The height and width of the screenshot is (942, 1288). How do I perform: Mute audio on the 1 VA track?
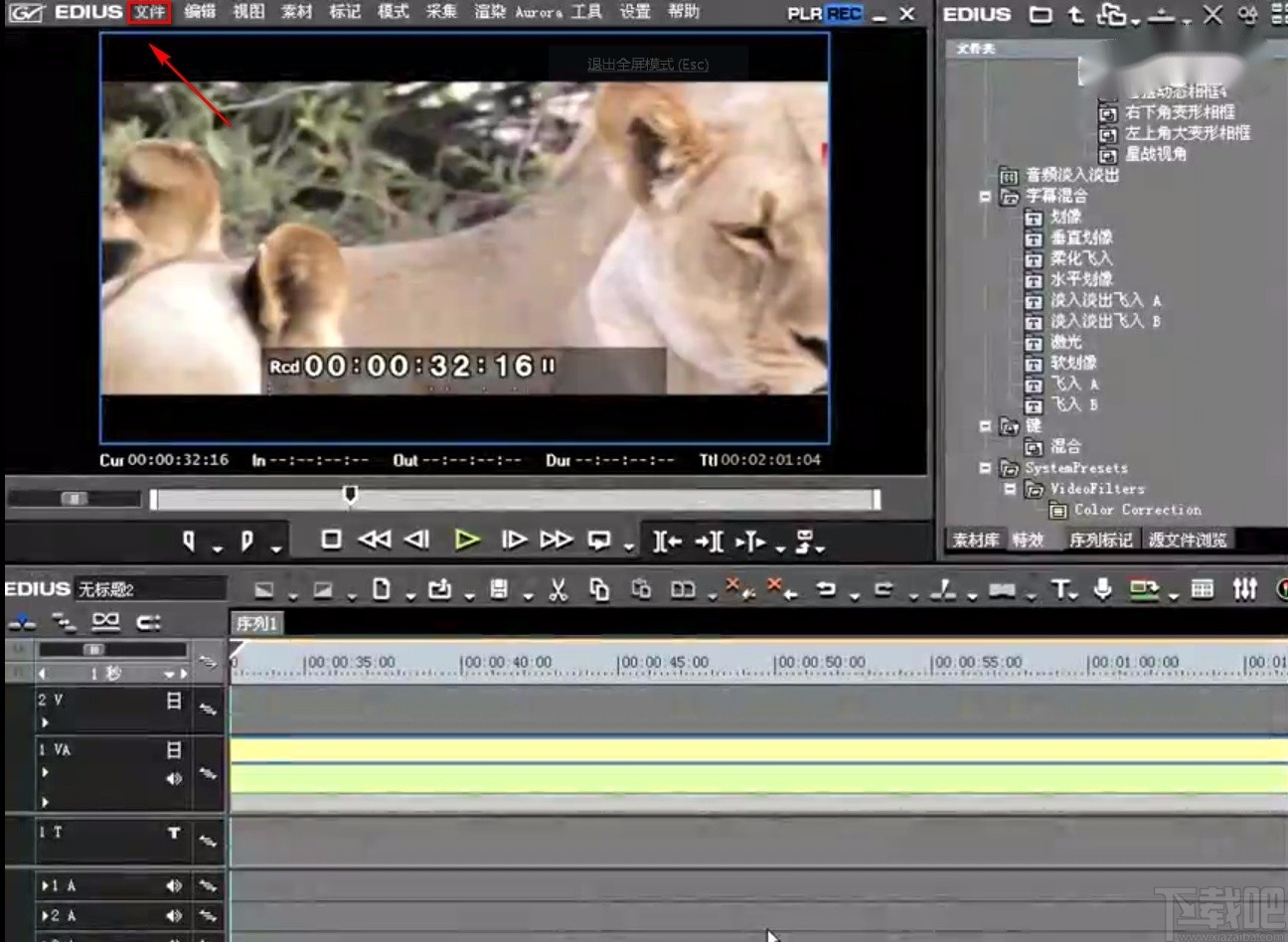click(174, 779)
